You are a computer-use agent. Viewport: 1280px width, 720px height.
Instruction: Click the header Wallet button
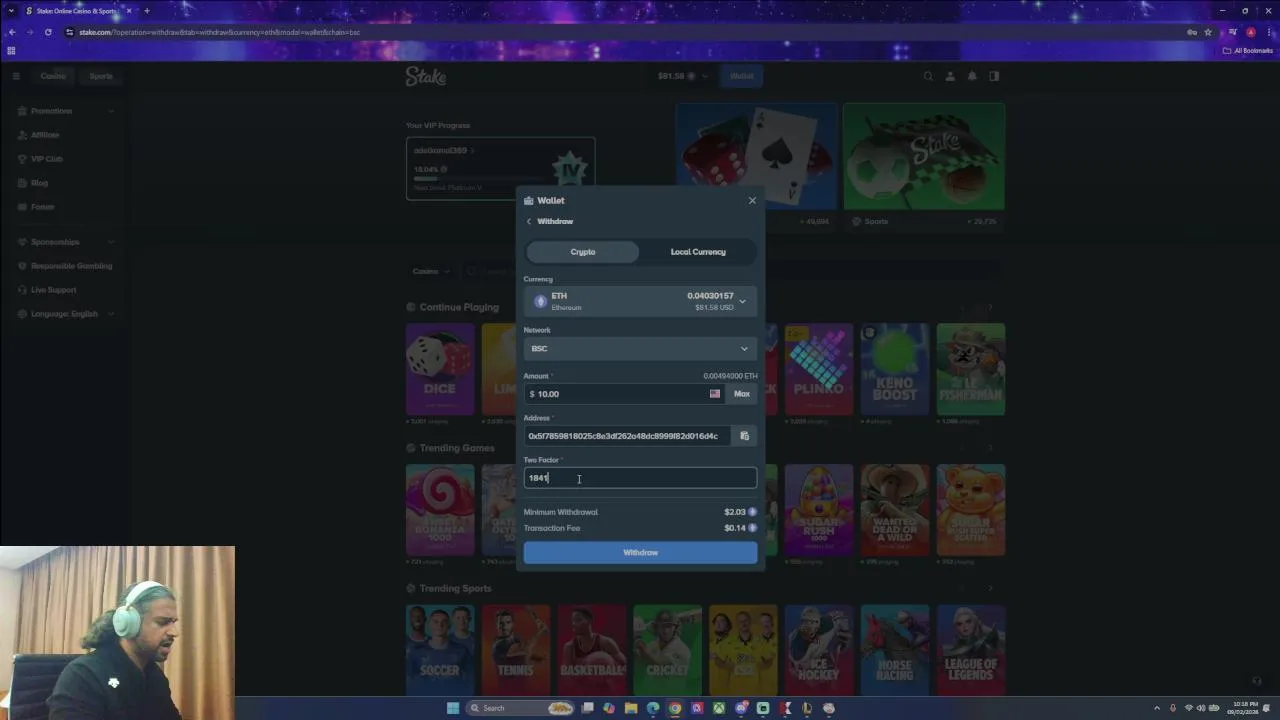click(741, 76)
